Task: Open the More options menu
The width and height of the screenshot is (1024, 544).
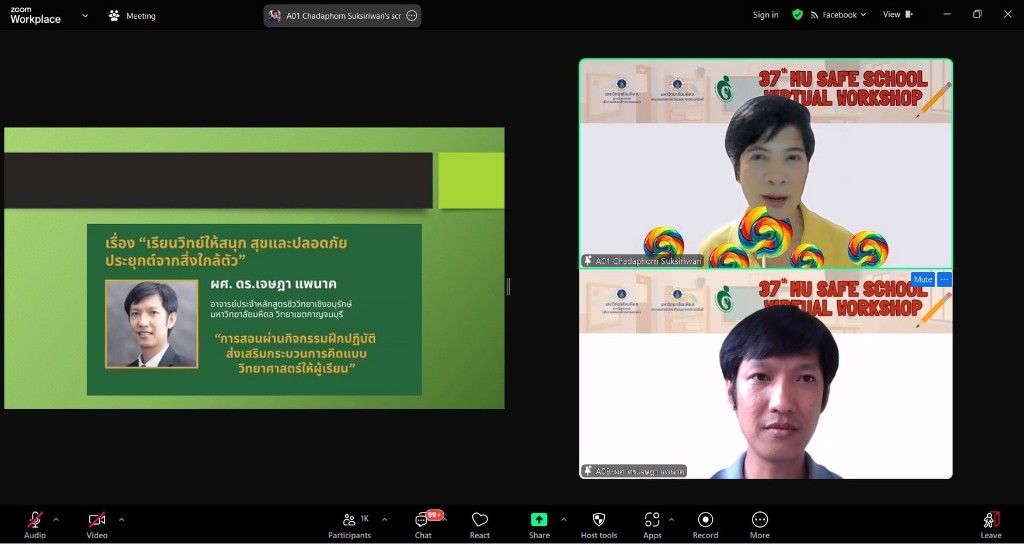Action: click(x=760, y=525)
